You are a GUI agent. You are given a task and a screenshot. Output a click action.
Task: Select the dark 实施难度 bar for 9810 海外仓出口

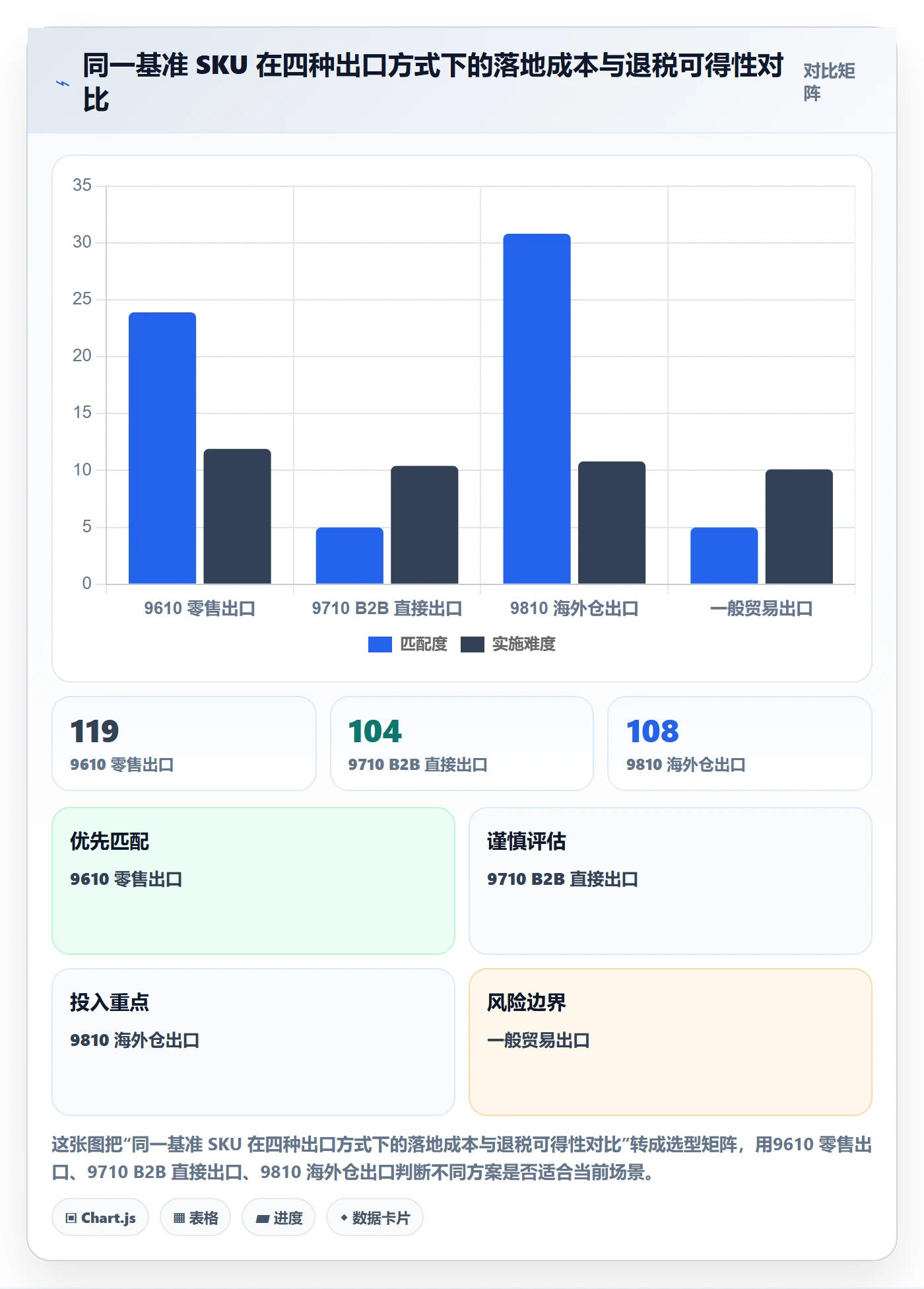[x=612, y=522]
